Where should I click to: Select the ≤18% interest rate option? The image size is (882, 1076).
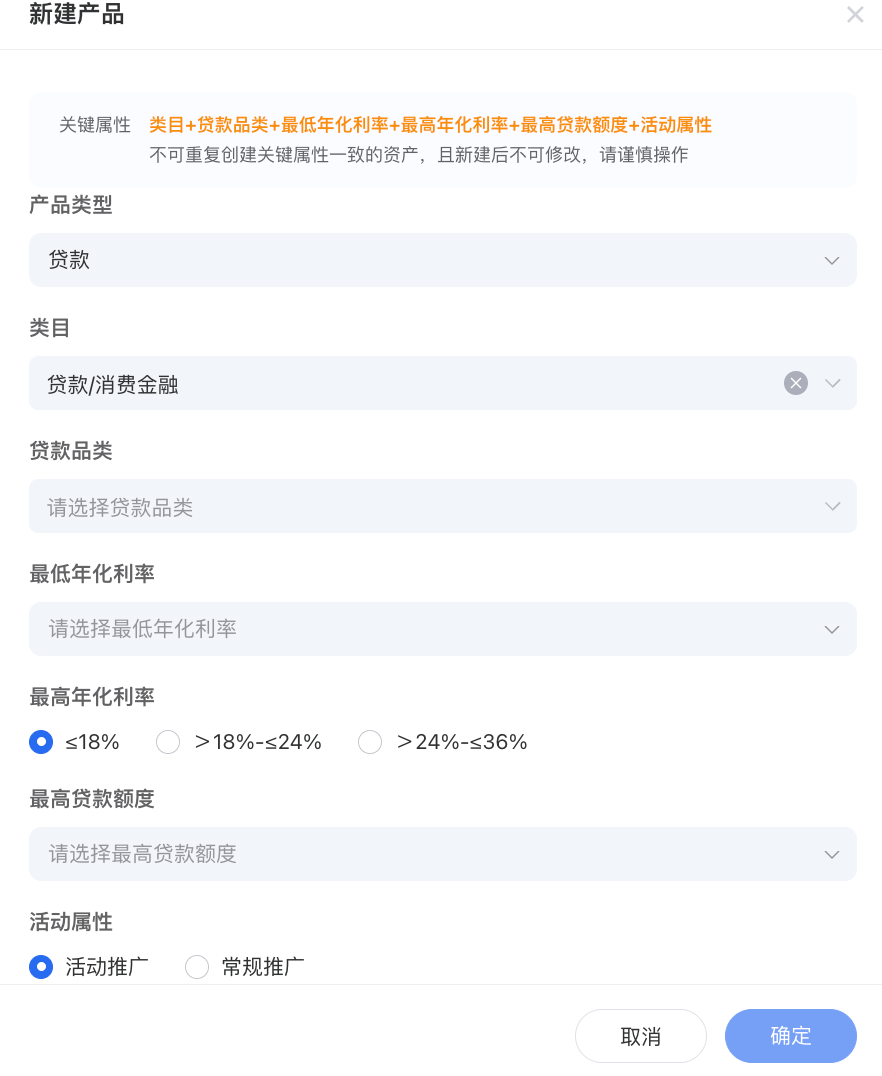41,742
